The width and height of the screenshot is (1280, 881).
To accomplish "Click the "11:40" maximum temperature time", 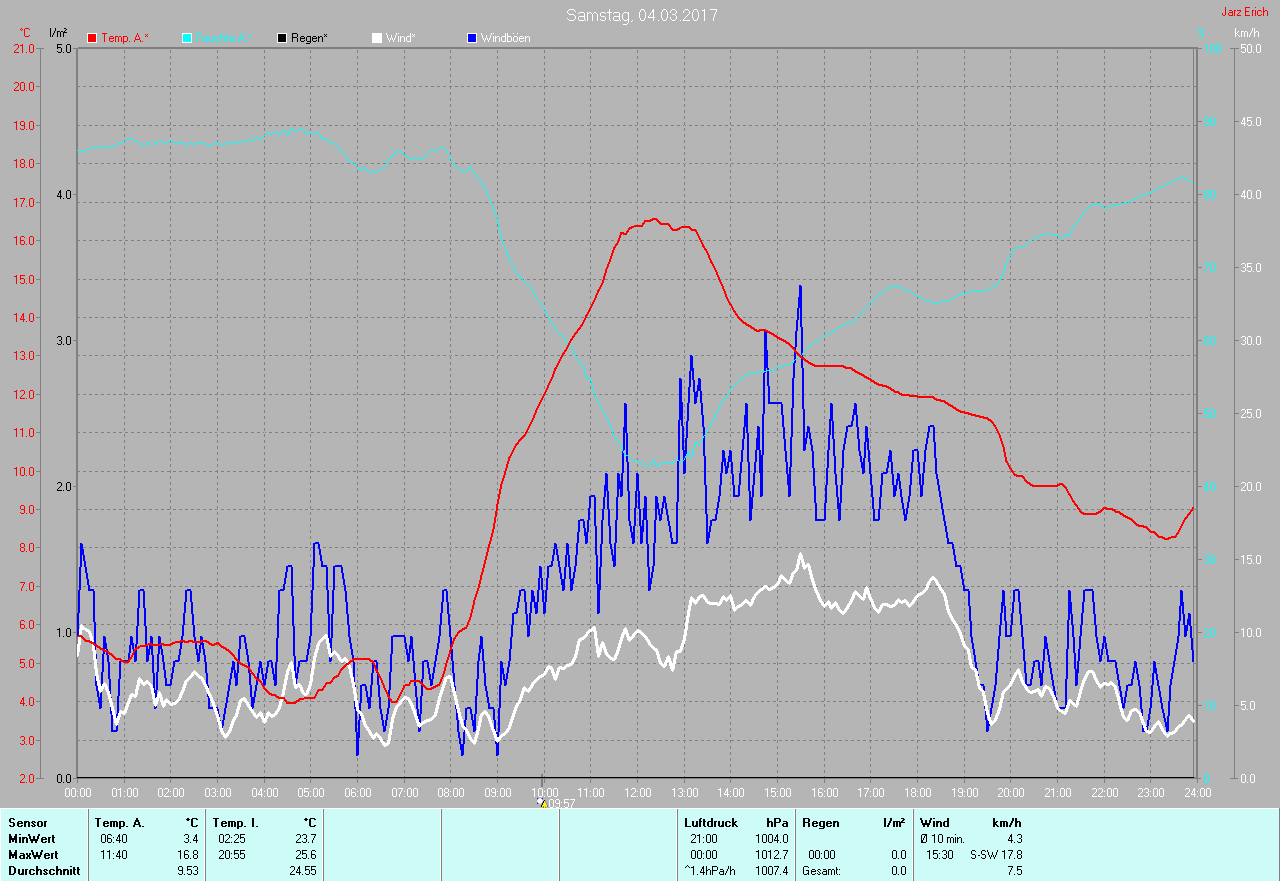I will coord(114,855).
